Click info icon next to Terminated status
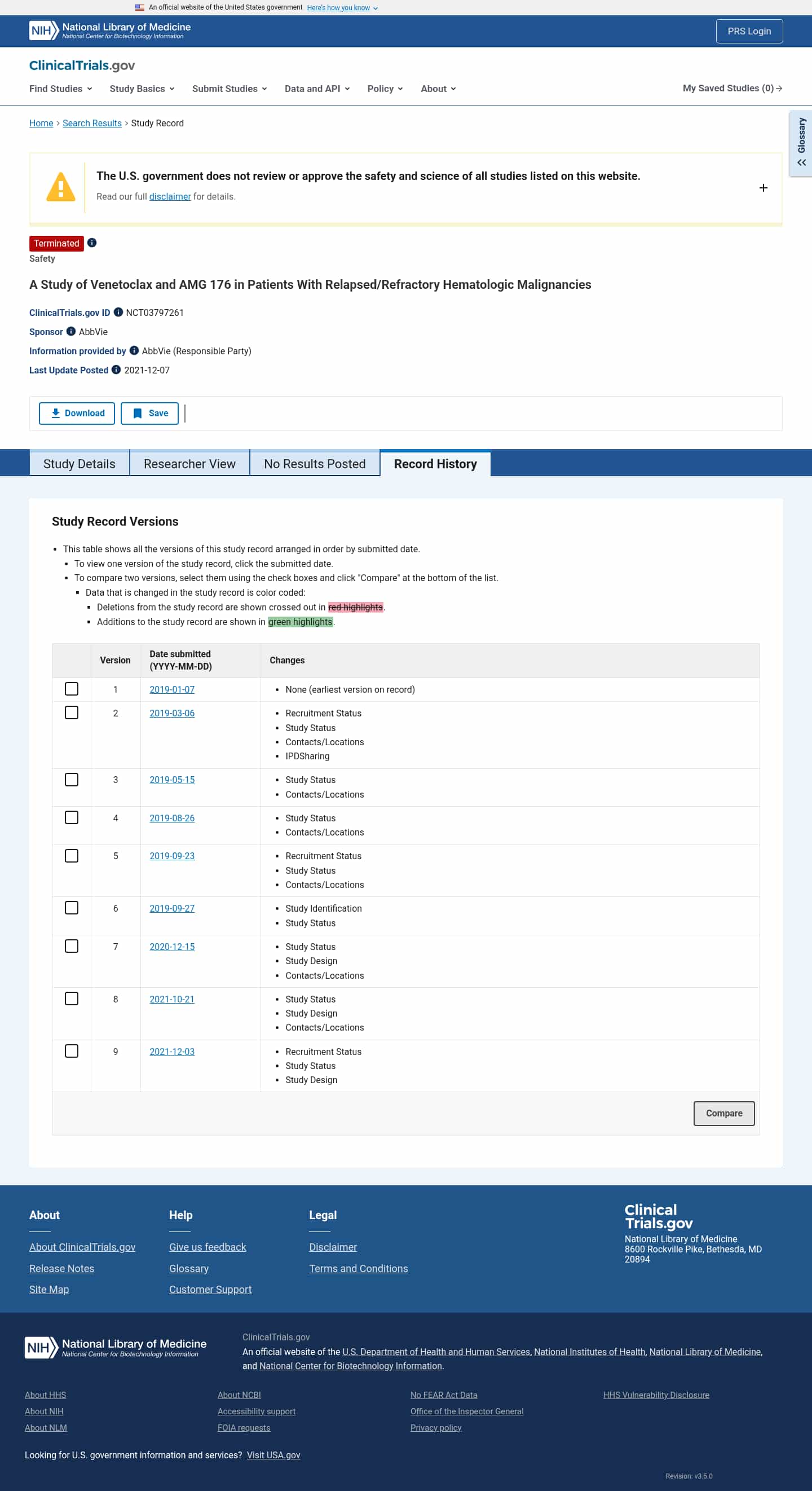This screenshot has width=812, height=1491. [x=92, y=243]
